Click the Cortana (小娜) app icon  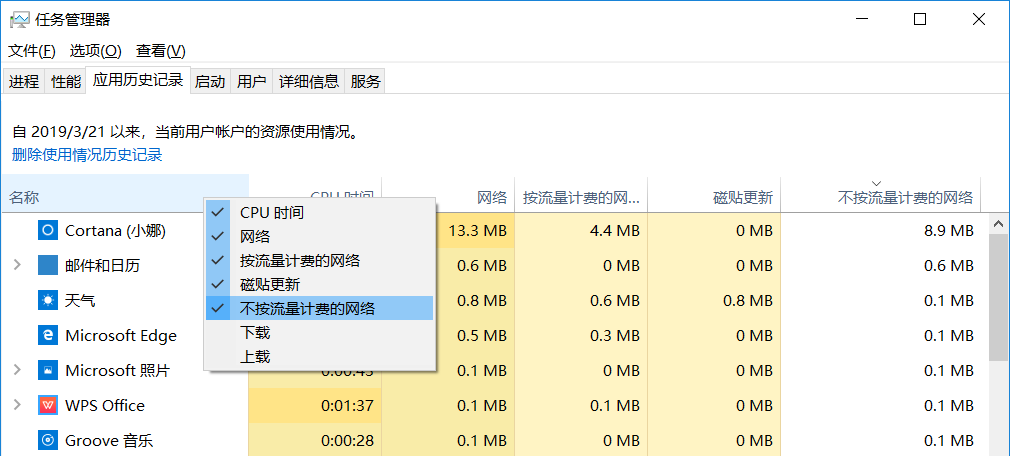pos(48,230)
